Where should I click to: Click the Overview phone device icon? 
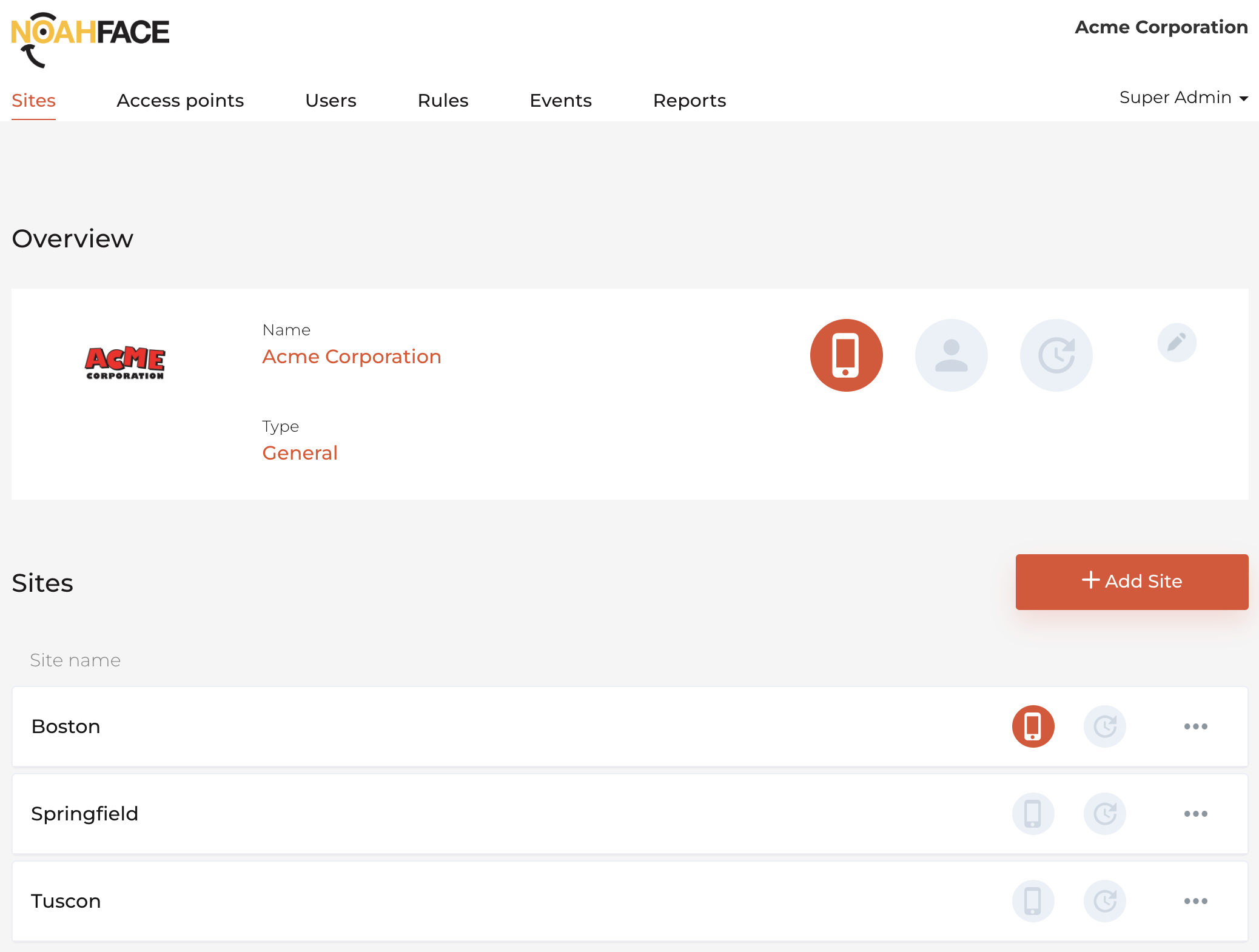tap(846, 355)
